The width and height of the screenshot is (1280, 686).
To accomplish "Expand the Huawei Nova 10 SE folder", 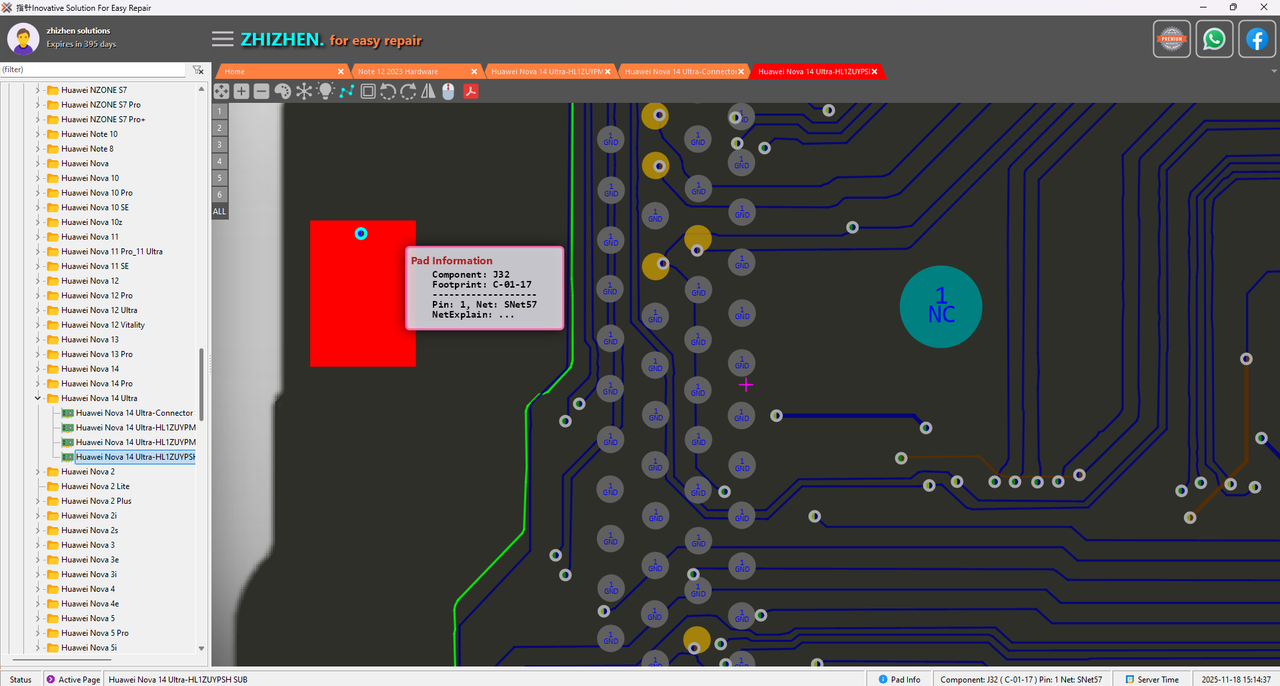I will click(x=38, y=207).
